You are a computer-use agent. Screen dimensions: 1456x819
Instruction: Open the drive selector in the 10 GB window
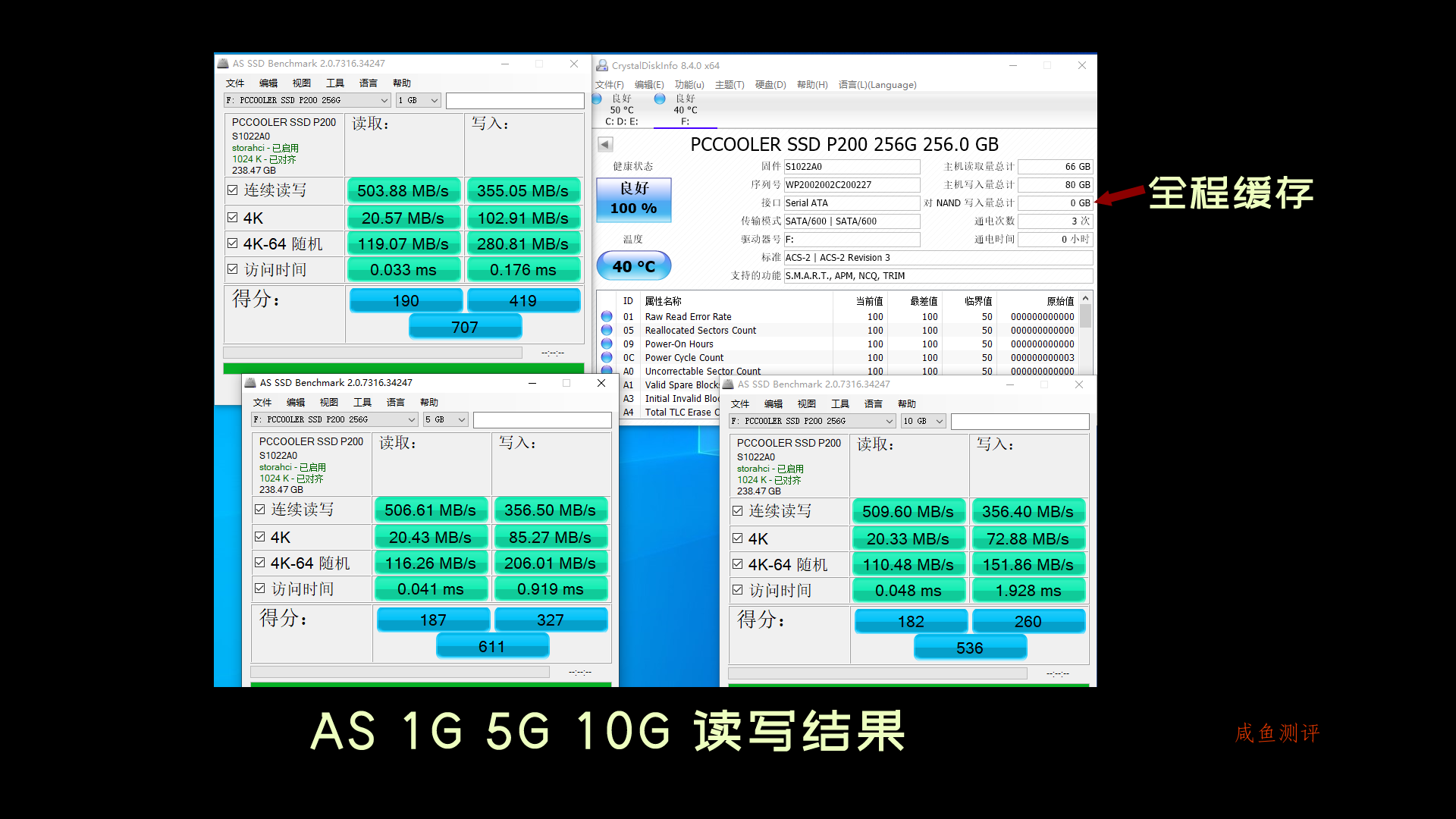812,421
